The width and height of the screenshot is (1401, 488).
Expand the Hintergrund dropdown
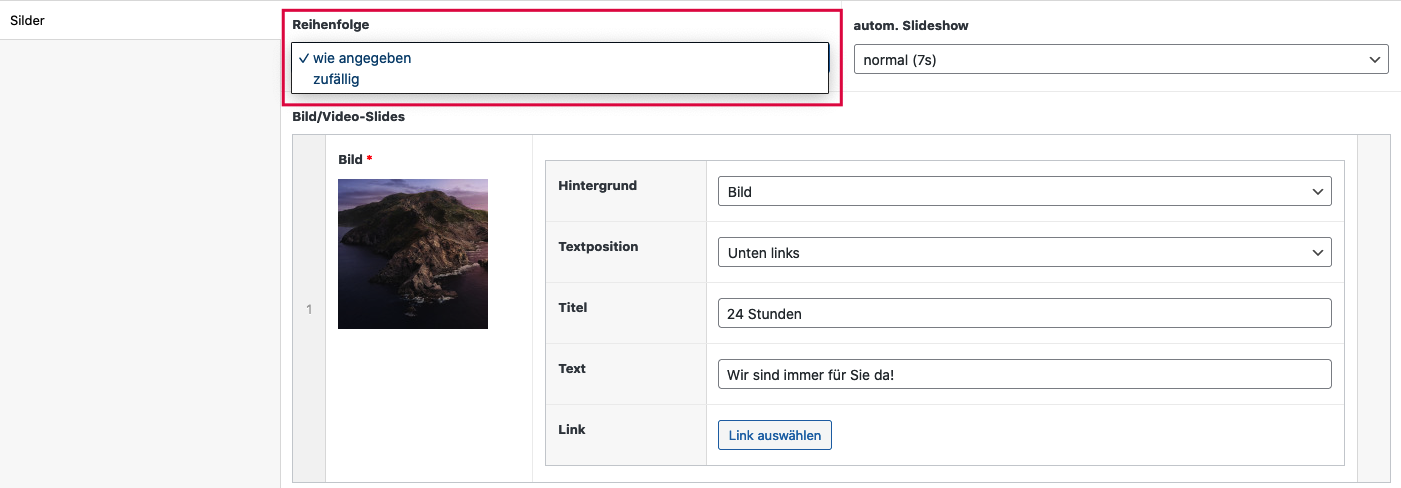click(1024, 191)
